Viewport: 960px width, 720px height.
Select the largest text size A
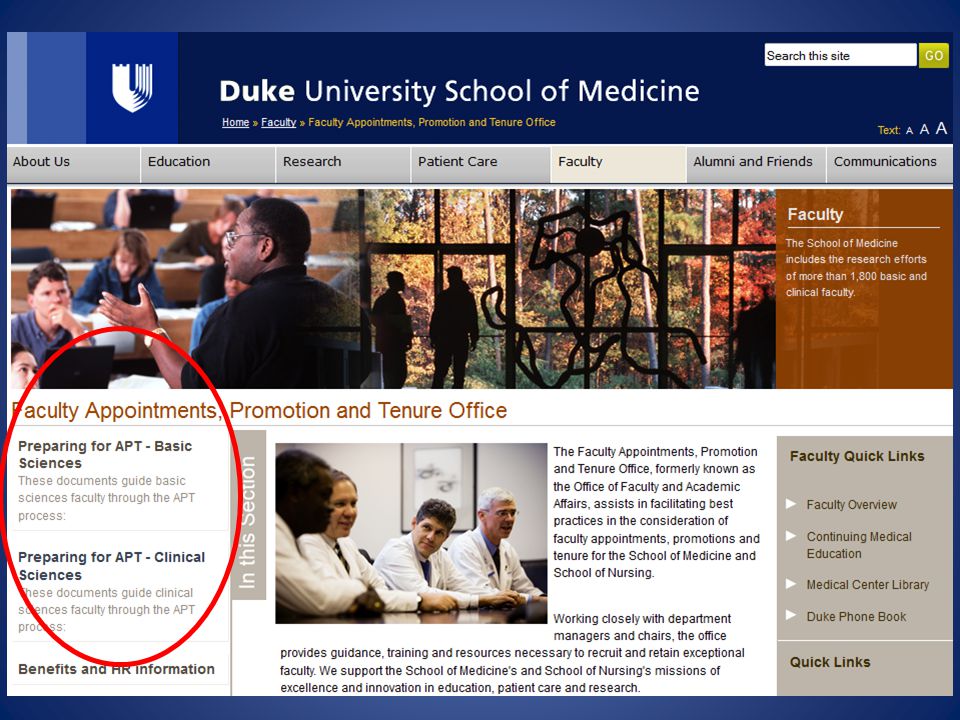pyautogui.click(x=942, y=128)
